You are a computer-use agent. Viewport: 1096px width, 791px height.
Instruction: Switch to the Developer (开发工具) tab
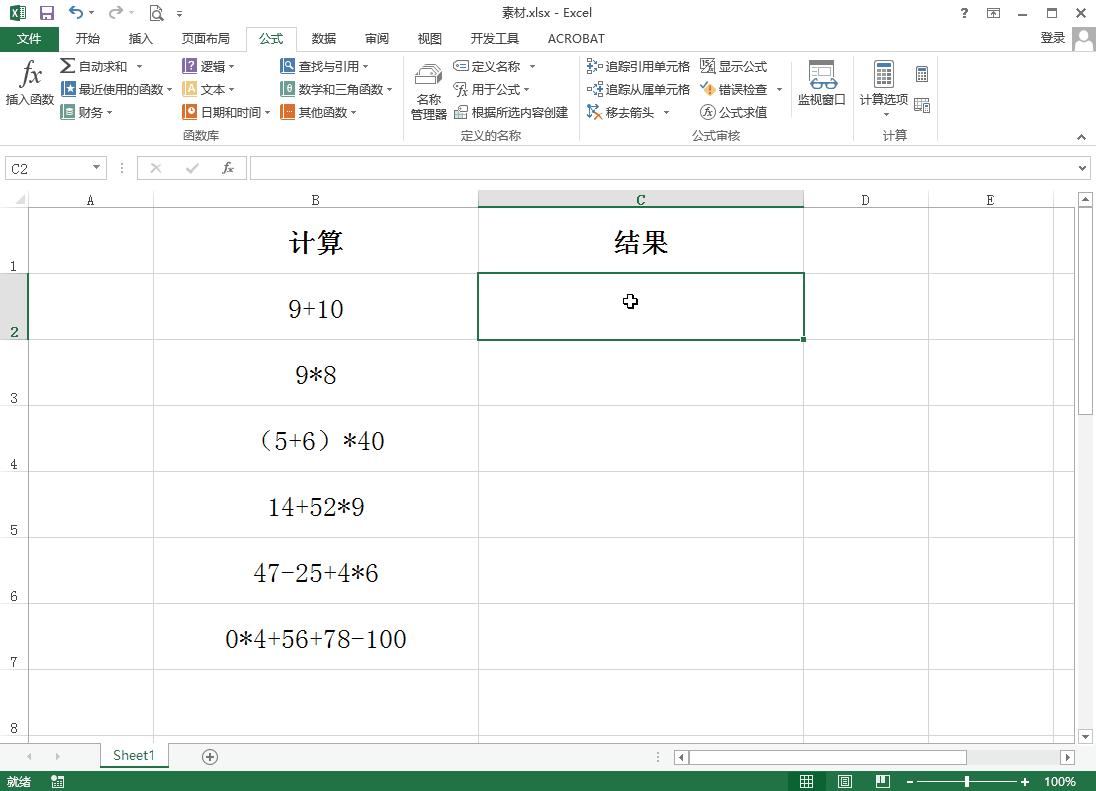coord(494,38)
